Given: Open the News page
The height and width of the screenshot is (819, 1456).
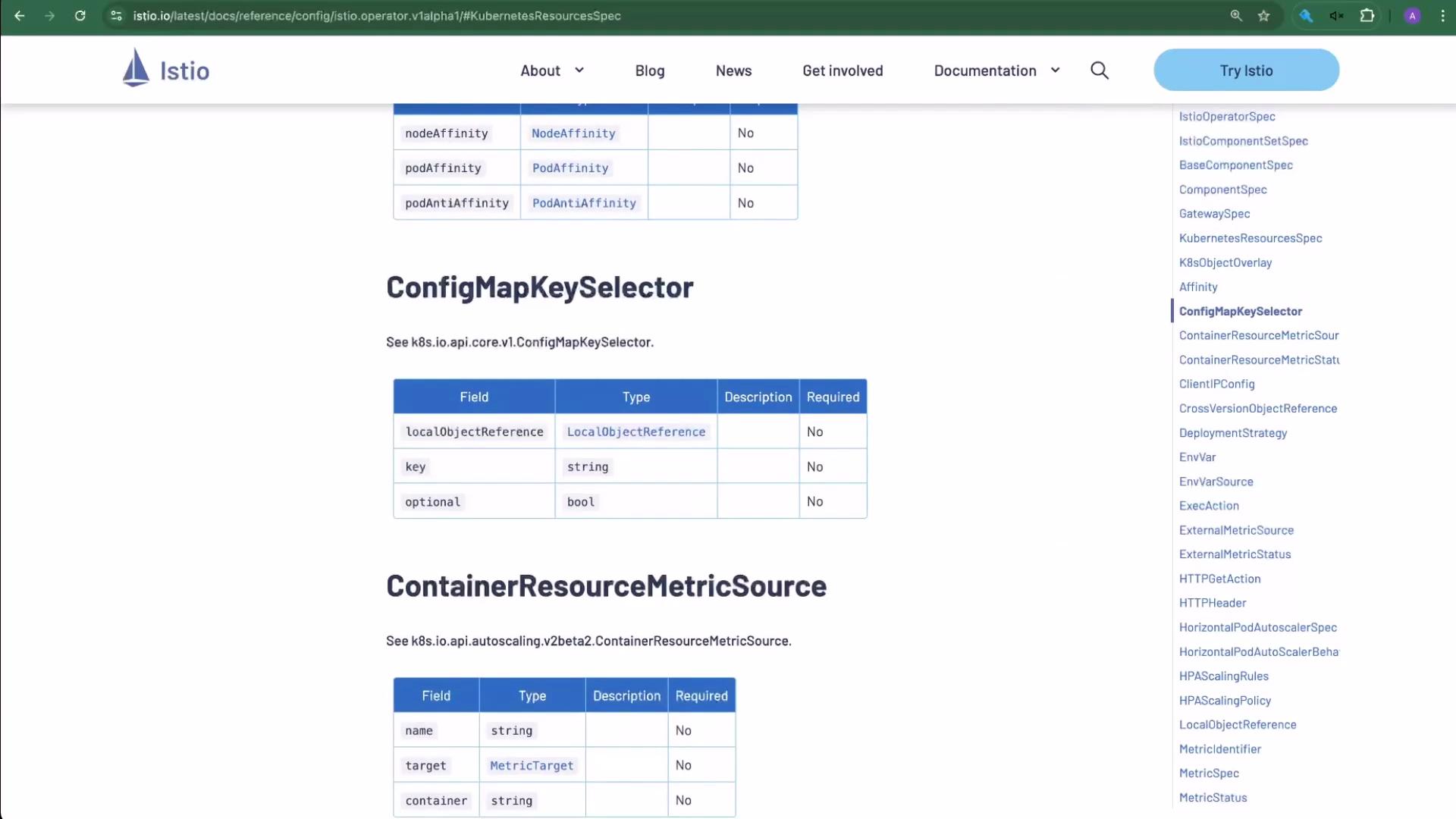Looking at the screenshot, I should coord(733,71).
